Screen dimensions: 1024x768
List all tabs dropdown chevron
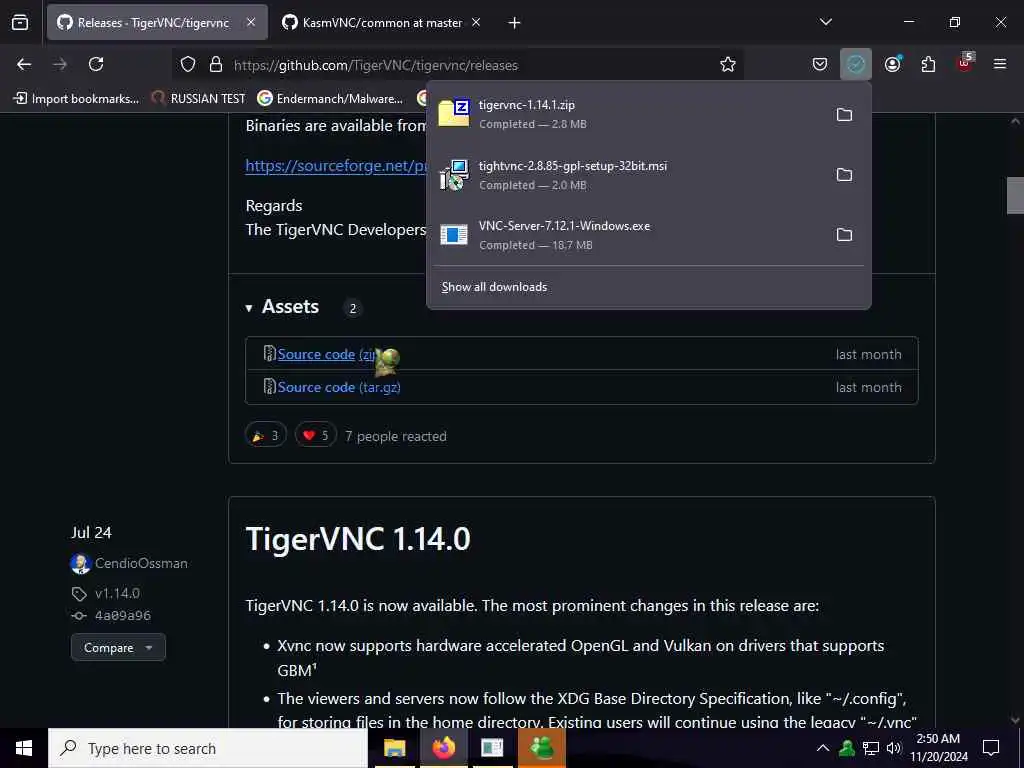(825, 22)
